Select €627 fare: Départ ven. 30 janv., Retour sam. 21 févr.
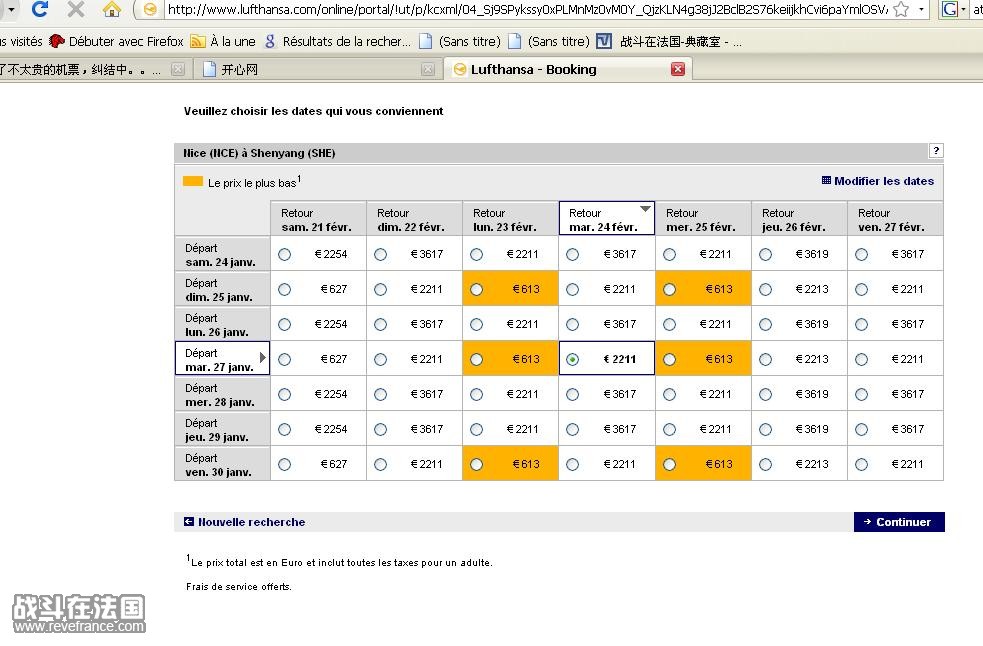The width and height of the screenshot is (983, 646). pos(285,465)
